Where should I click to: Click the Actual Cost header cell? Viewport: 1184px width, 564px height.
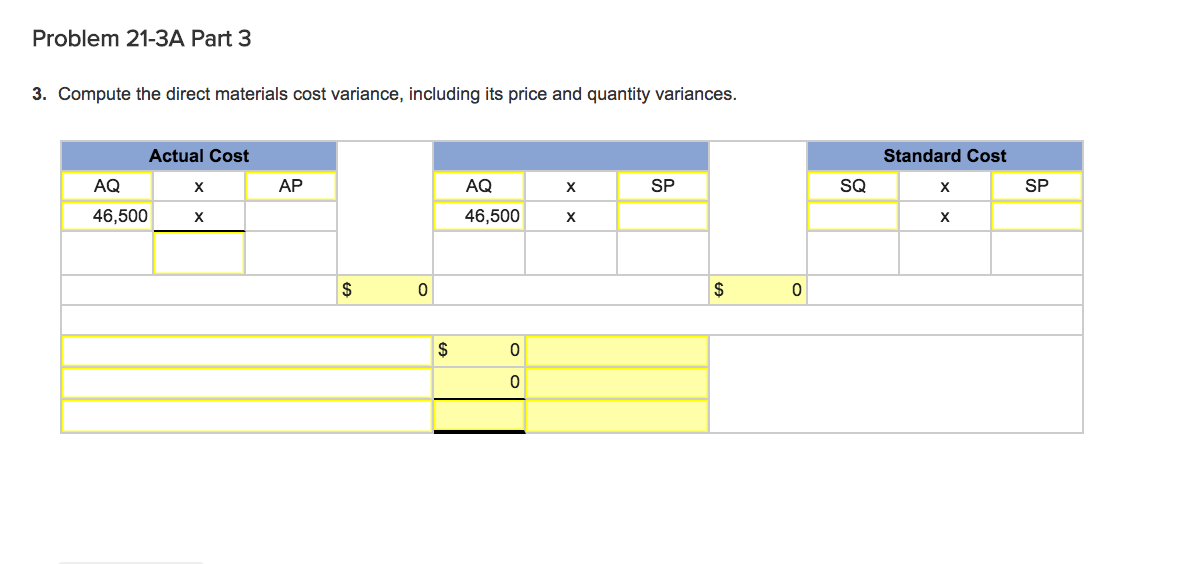tap(199, 156)
